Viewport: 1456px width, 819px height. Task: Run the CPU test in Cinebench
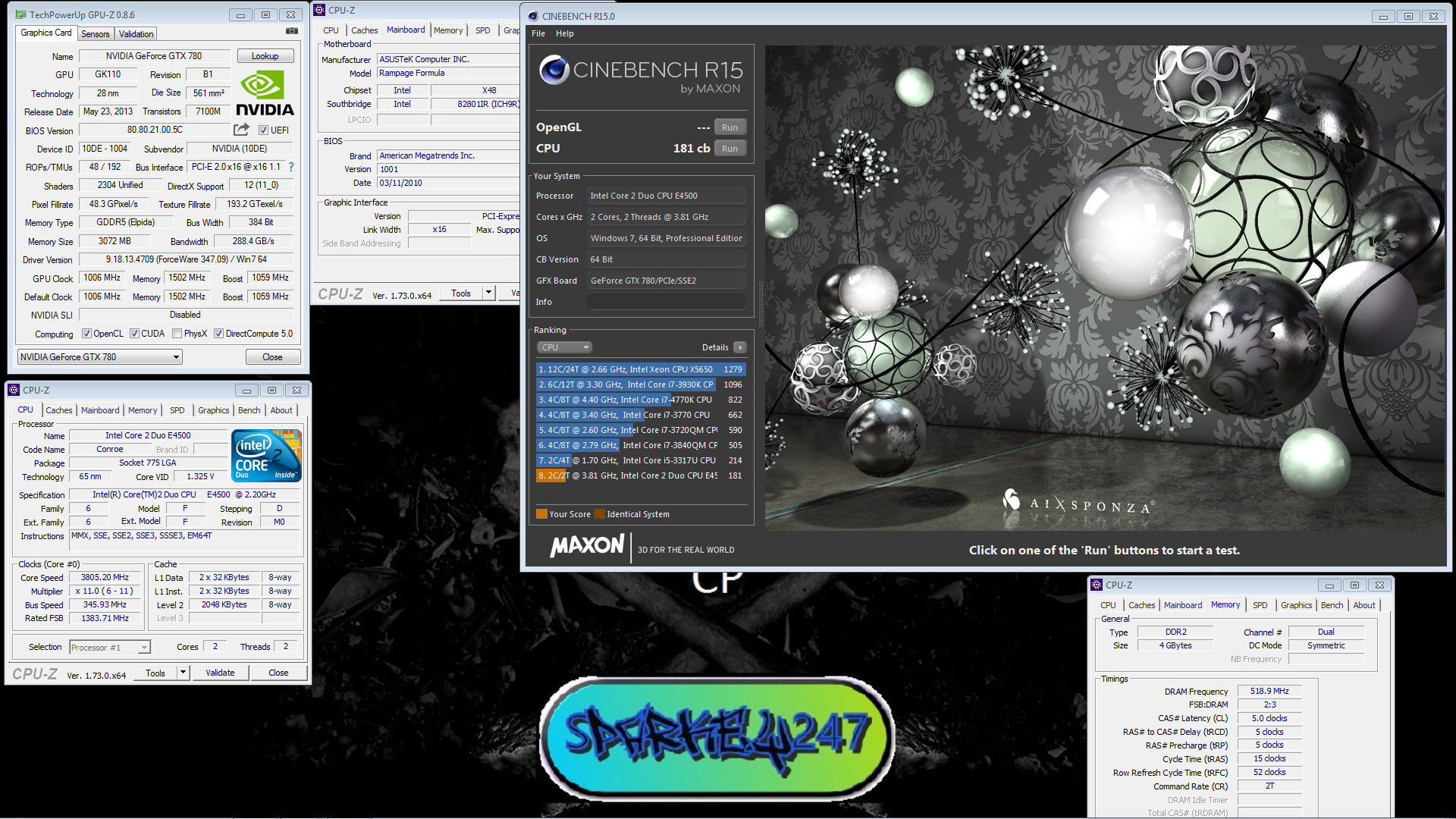730,149
